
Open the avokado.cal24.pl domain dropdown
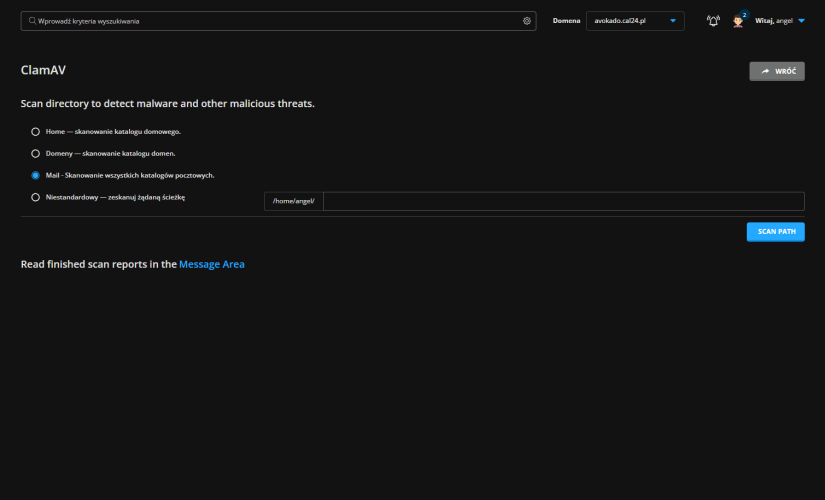coord(635,21)
